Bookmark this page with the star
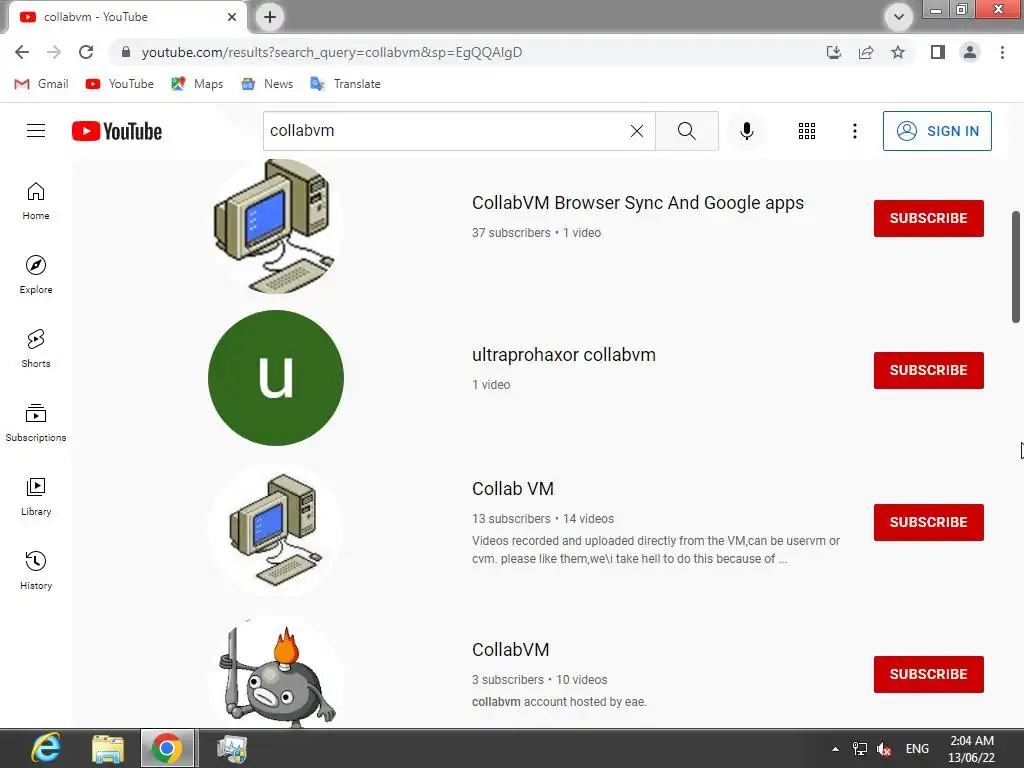The height and width of the screenshot is (768, 1024). point(898,52)
